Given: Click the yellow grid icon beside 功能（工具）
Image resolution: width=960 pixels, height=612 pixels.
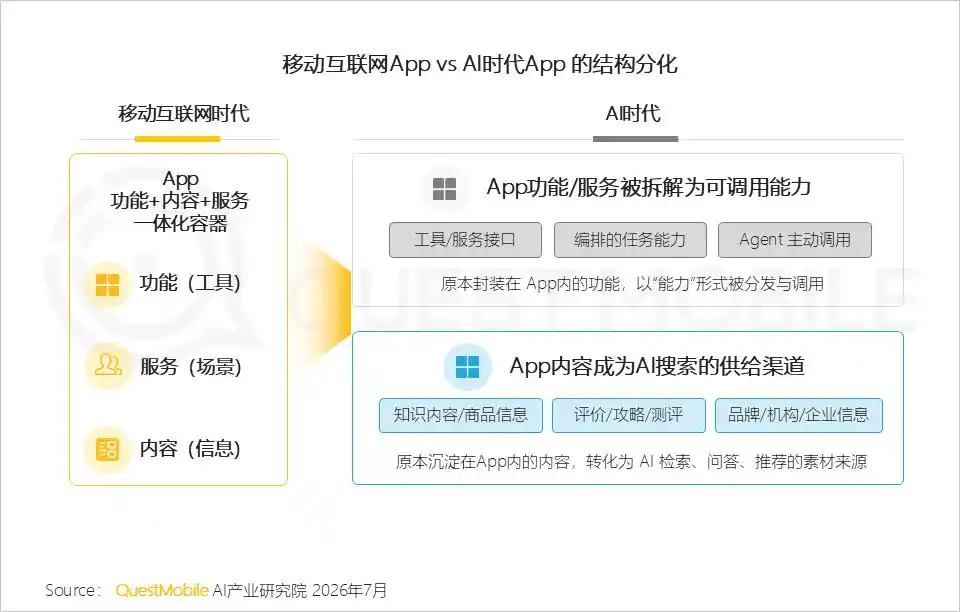Looking at the screenshot, I should coord(108,284).
